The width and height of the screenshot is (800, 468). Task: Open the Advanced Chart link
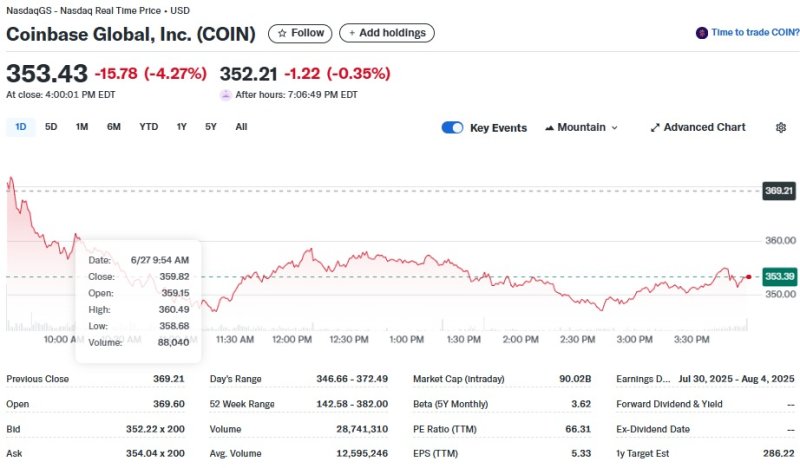coord(704,128)
